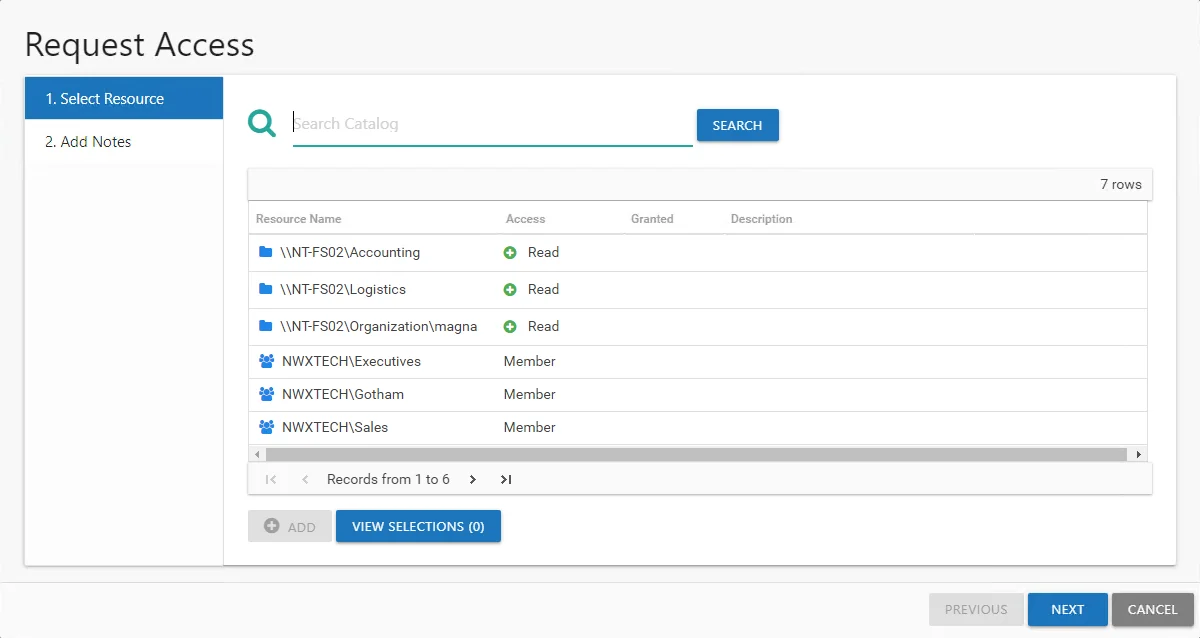Image resolution: width=1200 pixels, height=638 pixels.
Task: Select the NWXTECH\Executives resource name
Action: click(351, 361)
